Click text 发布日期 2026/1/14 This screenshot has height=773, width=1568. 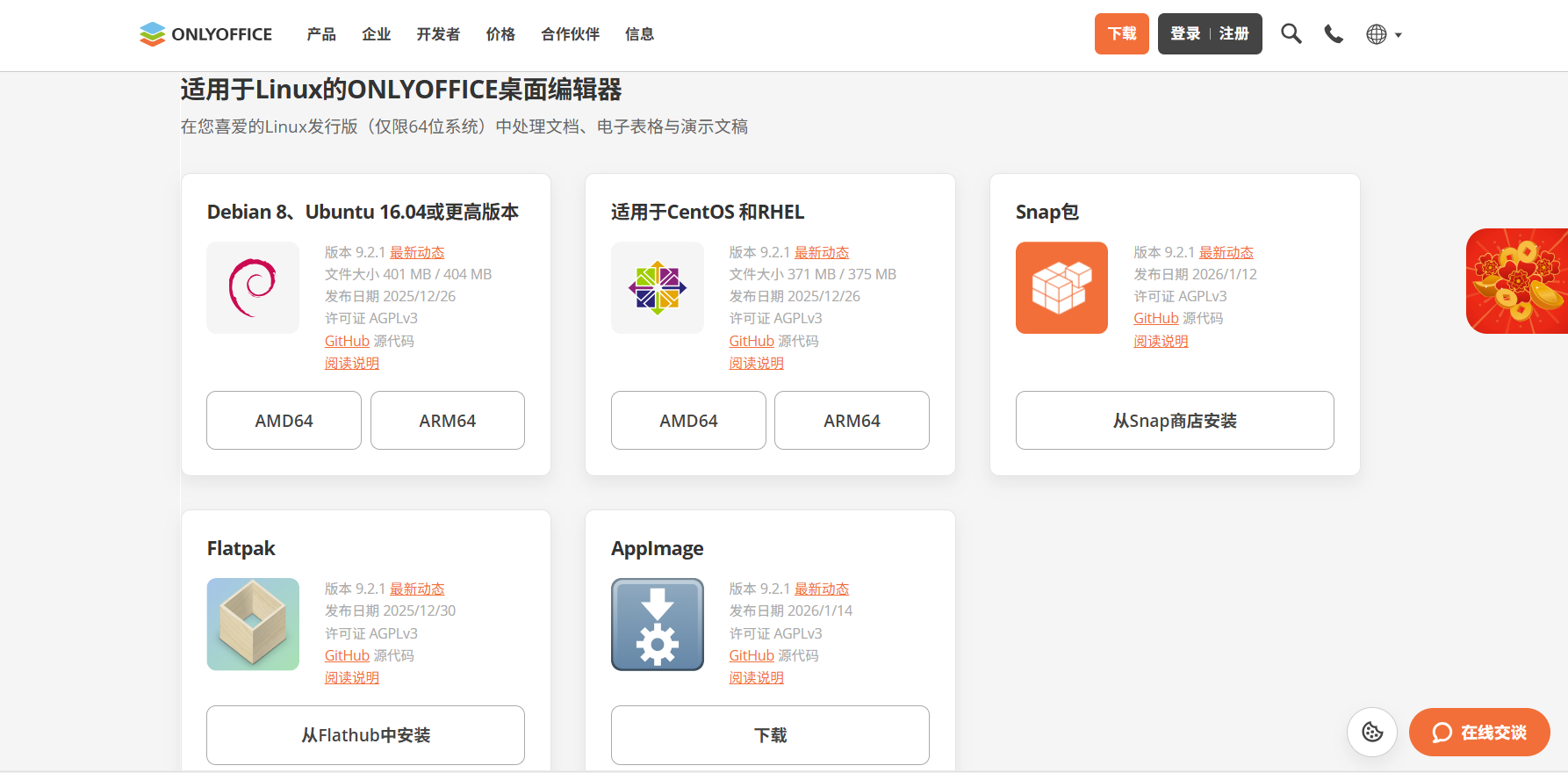(x=791, y=610)
